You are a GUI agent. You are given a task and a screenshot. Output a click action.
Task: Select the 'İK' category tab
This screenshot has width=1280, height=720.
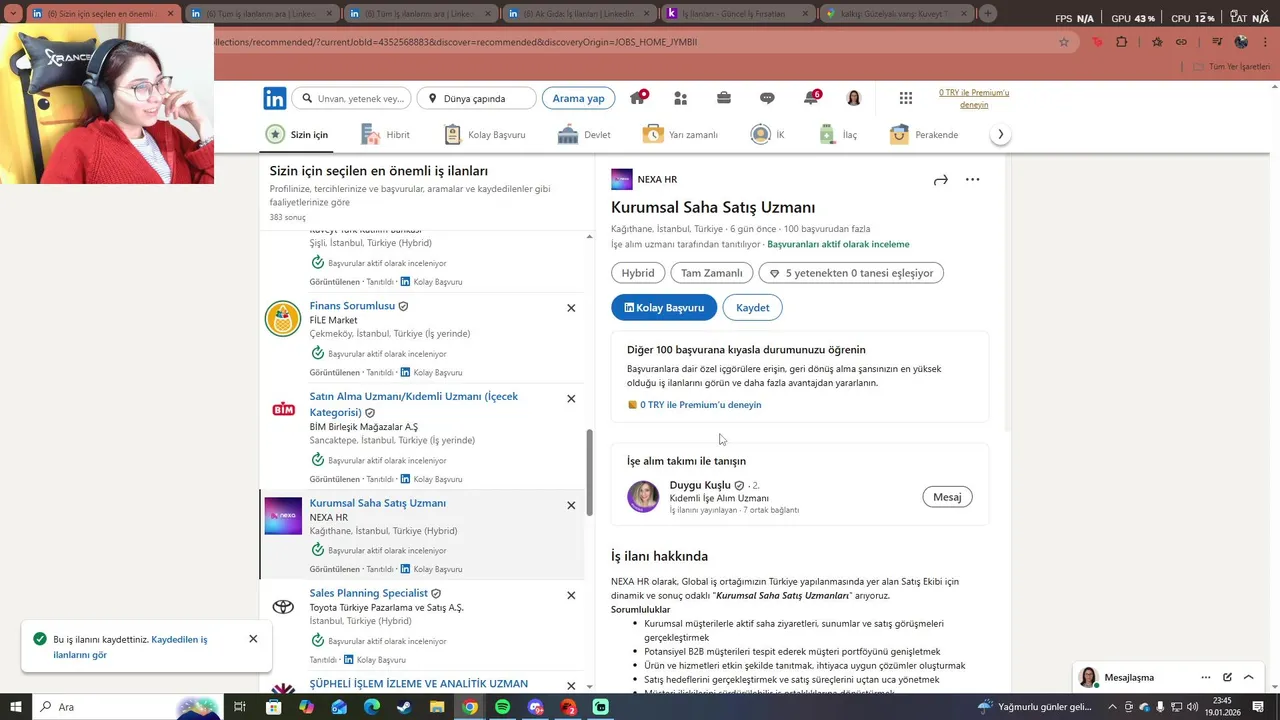point(768,134)
